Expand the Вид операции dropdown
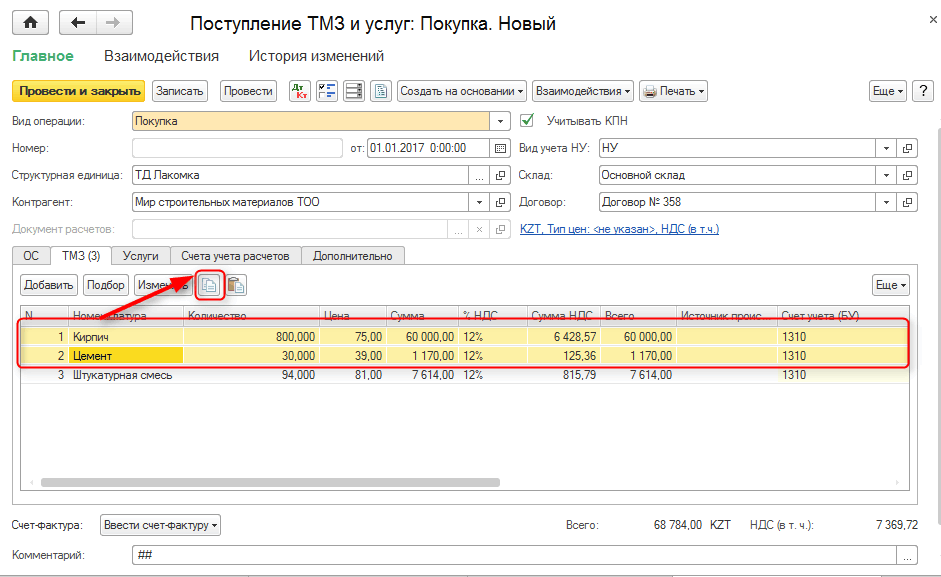This screenshot has width=941, height=577. pyautogui.click(x=501, y=121)
